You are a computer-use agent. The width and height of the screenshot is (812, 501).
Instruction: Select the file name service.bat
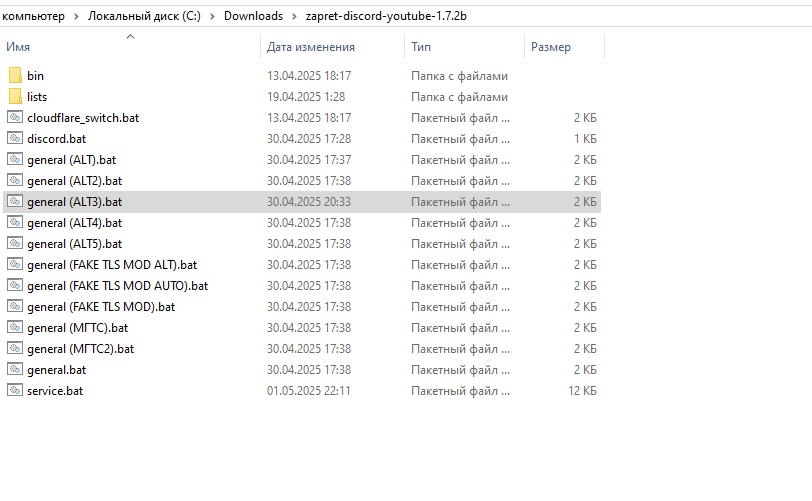coord(55,391)
